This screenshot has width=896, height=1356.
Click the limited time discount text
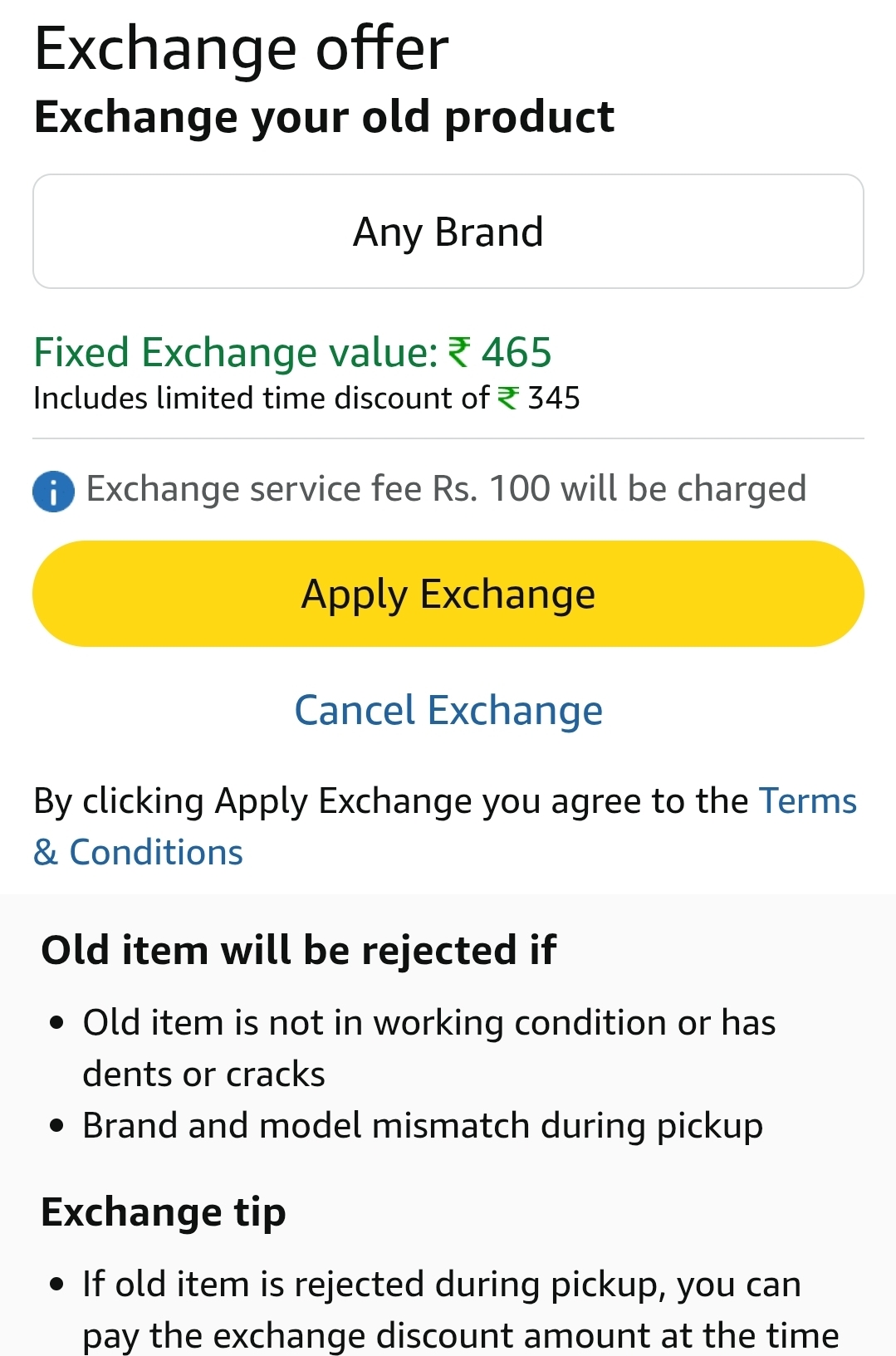click(x=261, y=399)
